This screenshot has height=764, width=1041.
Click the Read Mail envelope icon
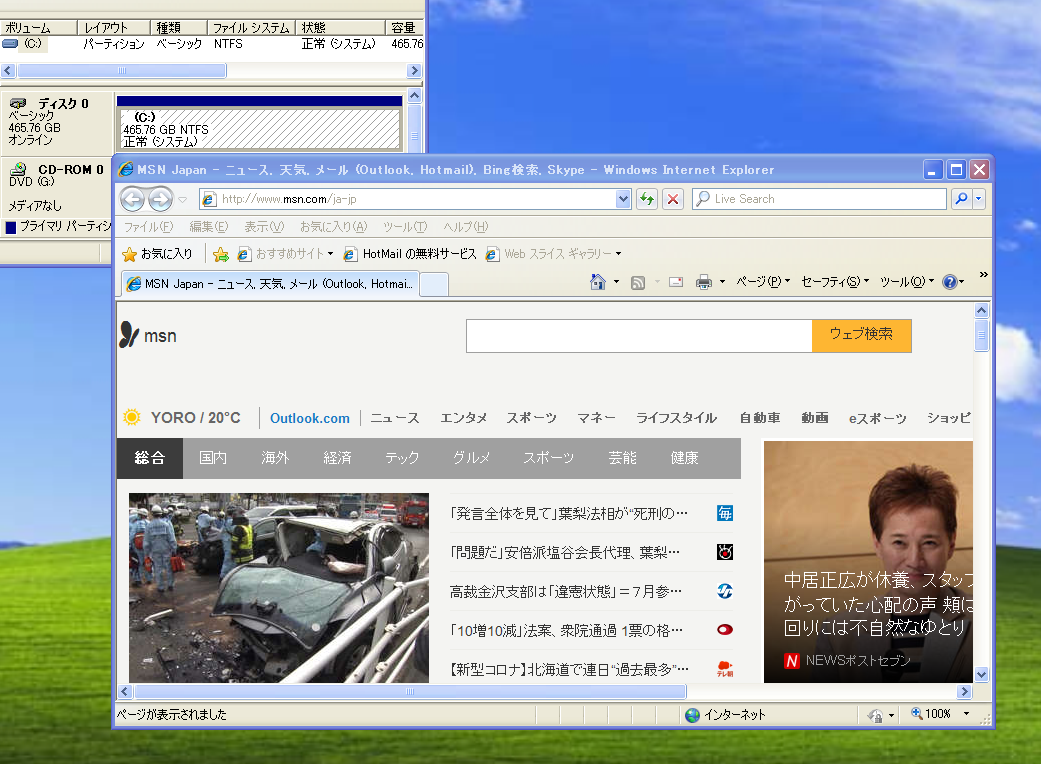(x=676, y=282)
